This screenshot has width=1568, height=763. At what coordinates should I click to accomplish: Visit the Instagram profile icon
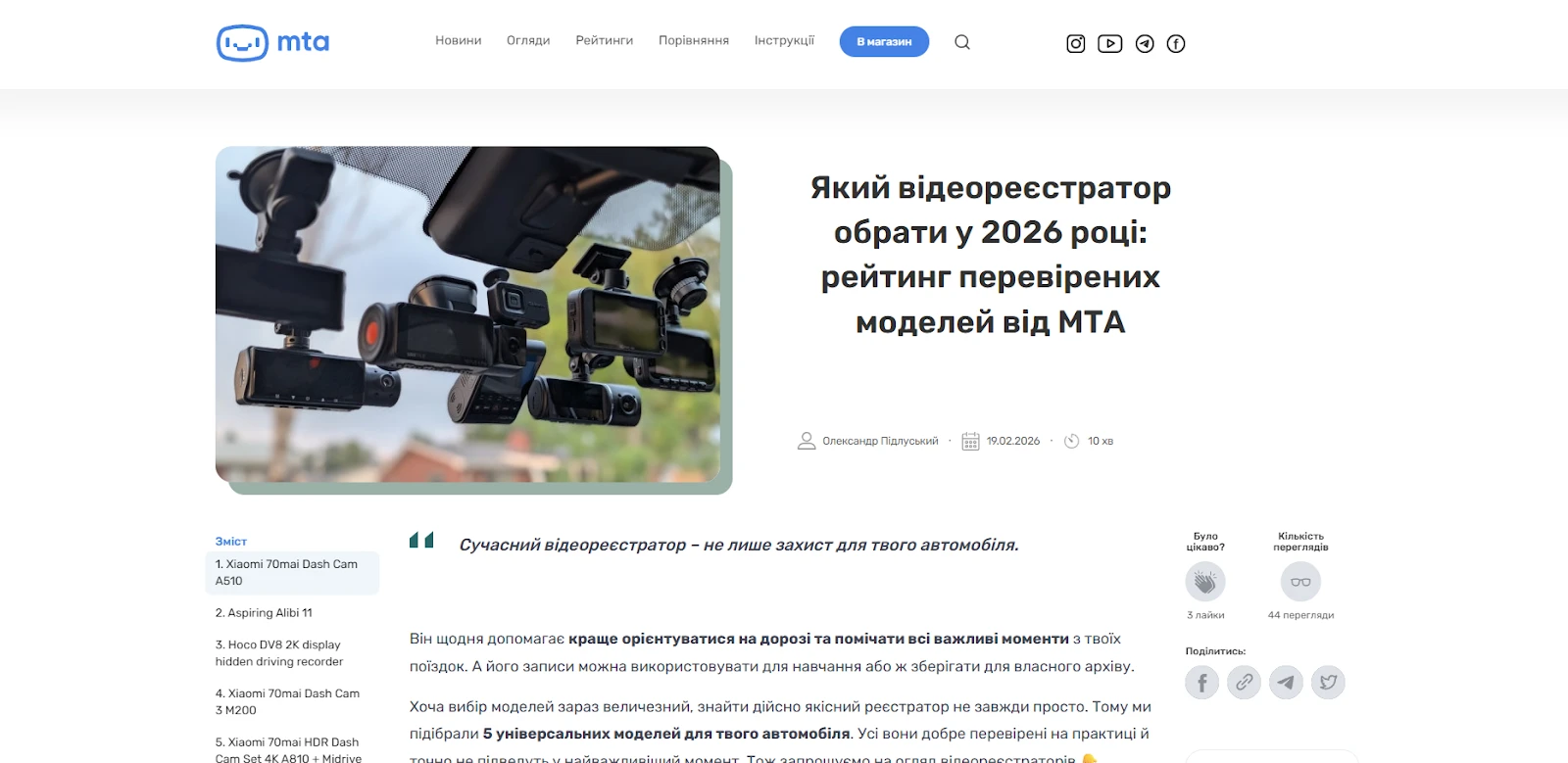1075,43
